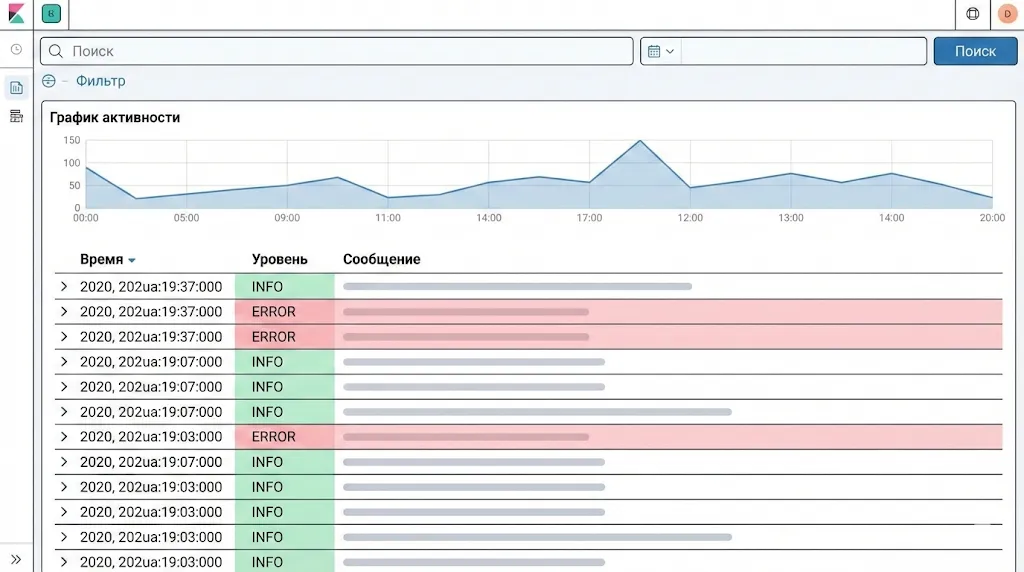Open the recently viewed clock icon
Image resolution: width=1024 pixels, height=572 pixels.
tap(16, 49)
